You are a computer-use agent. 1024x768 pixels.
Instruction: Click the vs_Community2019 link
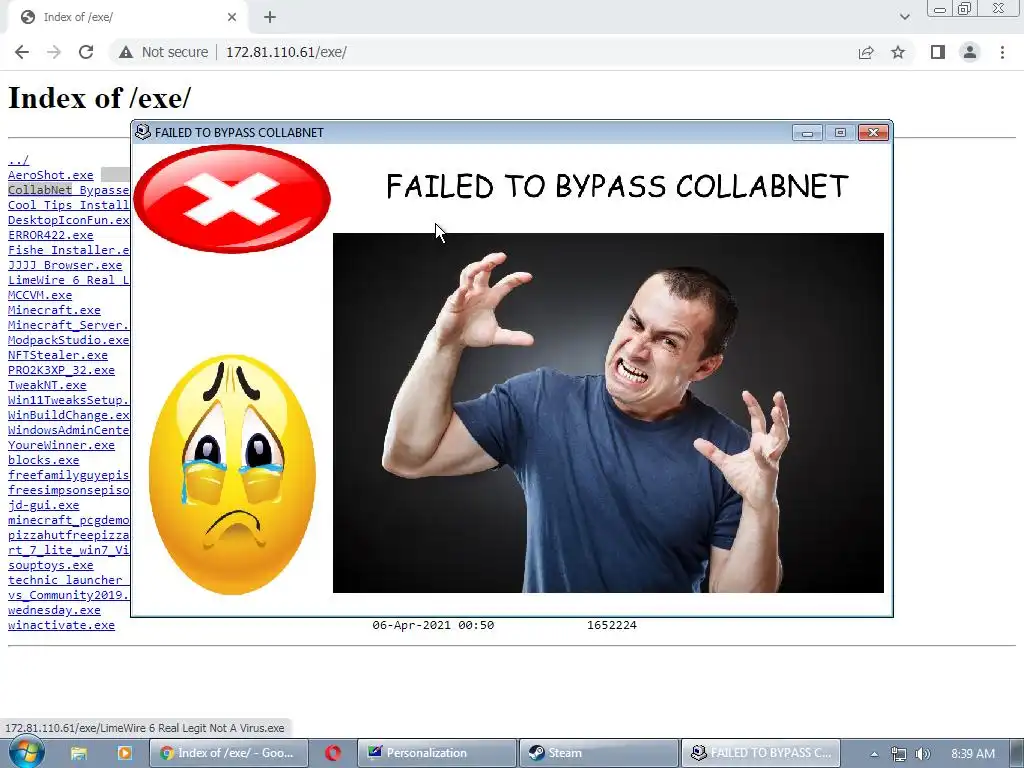point(69,596)
